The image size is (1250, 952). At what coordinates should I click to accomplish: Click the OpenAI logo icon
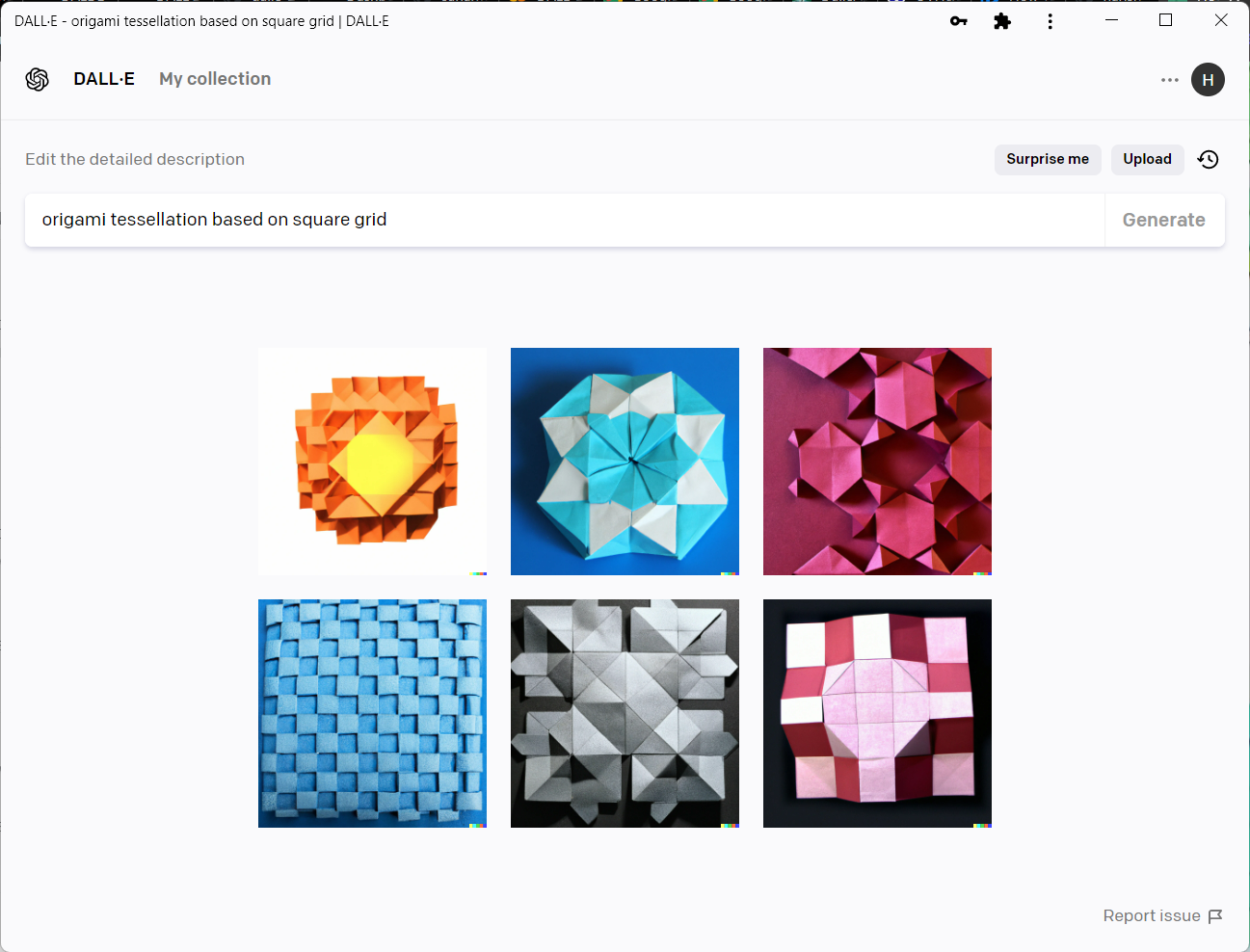tap(38, 79)
